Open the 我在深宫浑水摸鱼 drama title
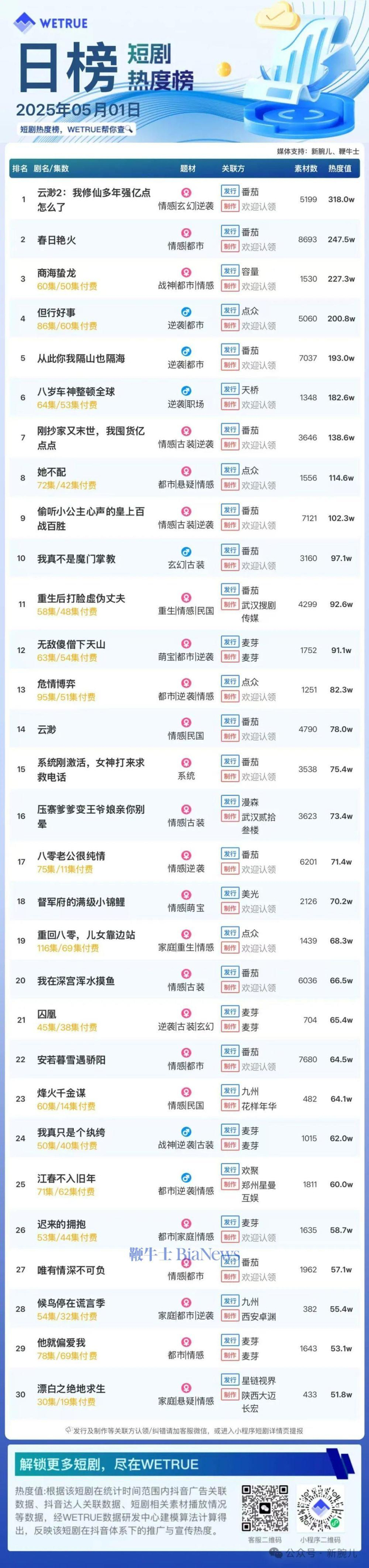This screenshot has width=369, height=1568. click(76, 981)
